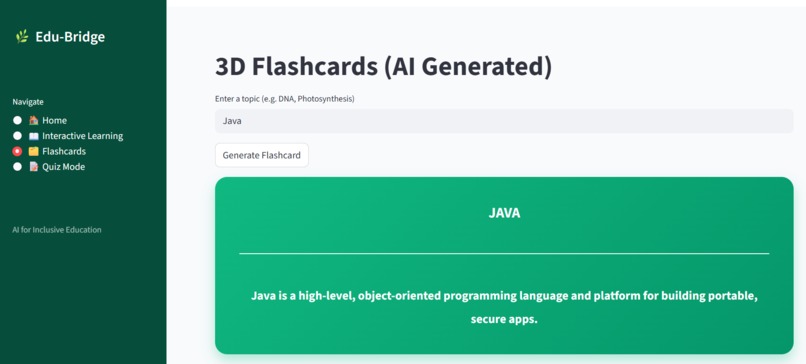Click the folder icon beside Flashcards
The height and width of the screenshot is (364, 806).
(33, 152)
